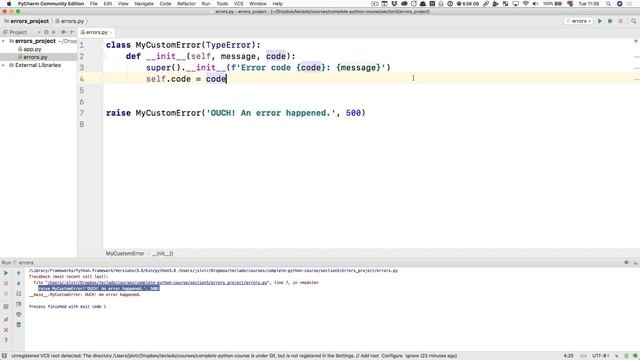Click the Debug bug icon in toolbar
Image resolution: width=640 pixels, height=360 pixels.
coord(610,21)
